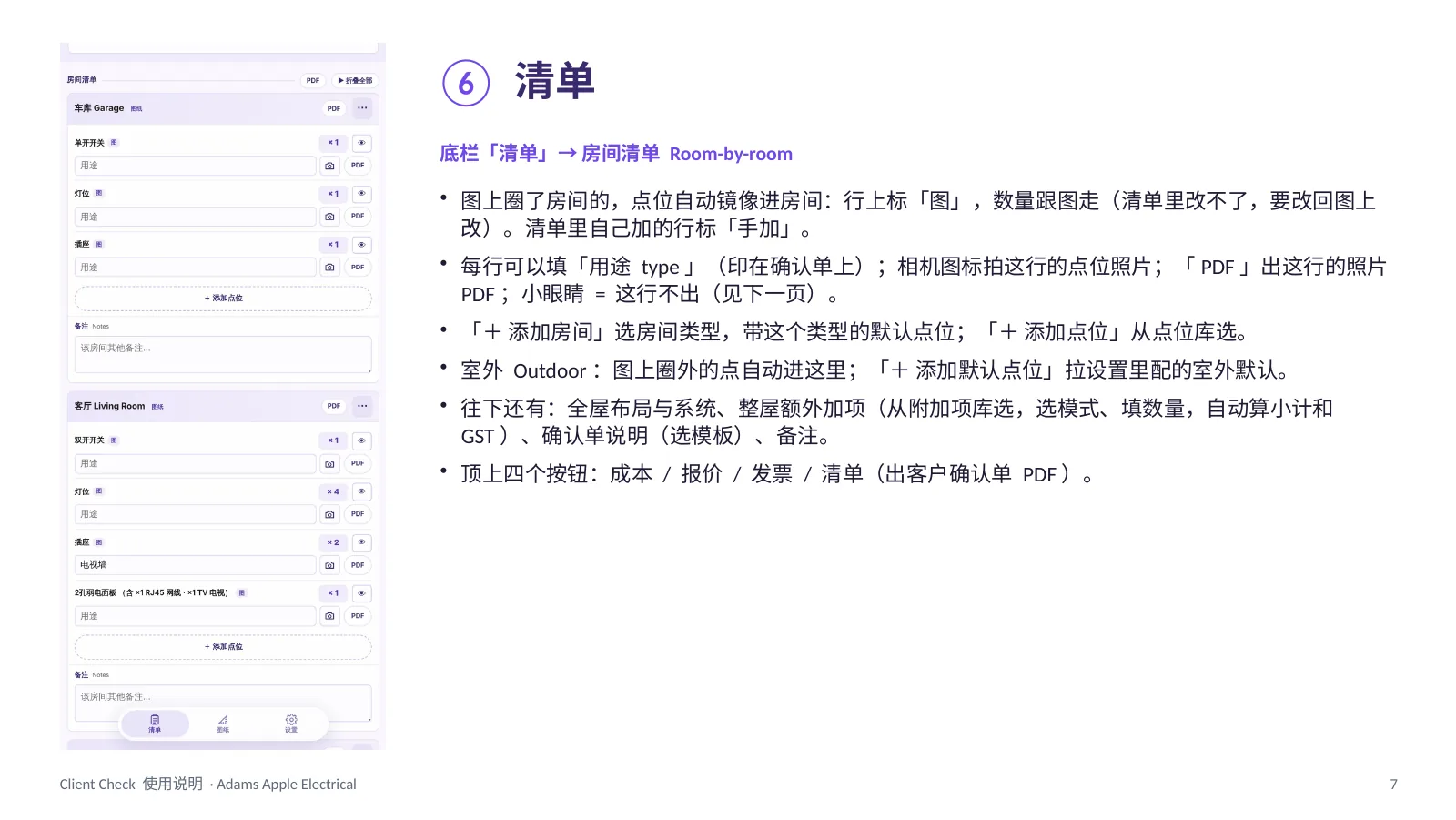The image size is (1456, 820).
Task: Toggle eye visibility for 2孔弱电面板 row
Action: click(x=361, y=593)
